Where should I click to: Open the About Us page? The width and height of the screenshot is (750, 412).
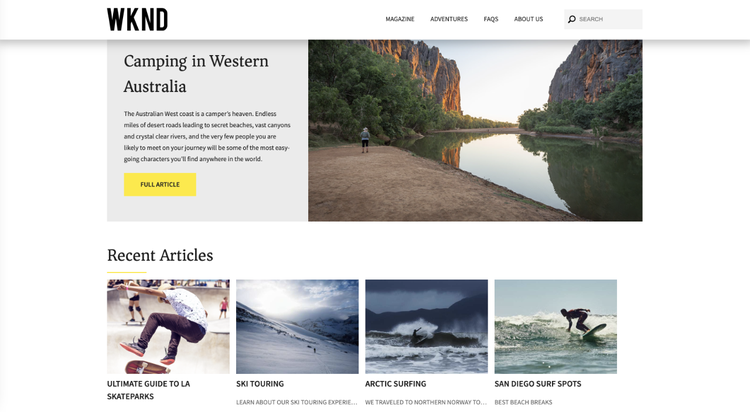pyautogui.click(x=529, y=19)
